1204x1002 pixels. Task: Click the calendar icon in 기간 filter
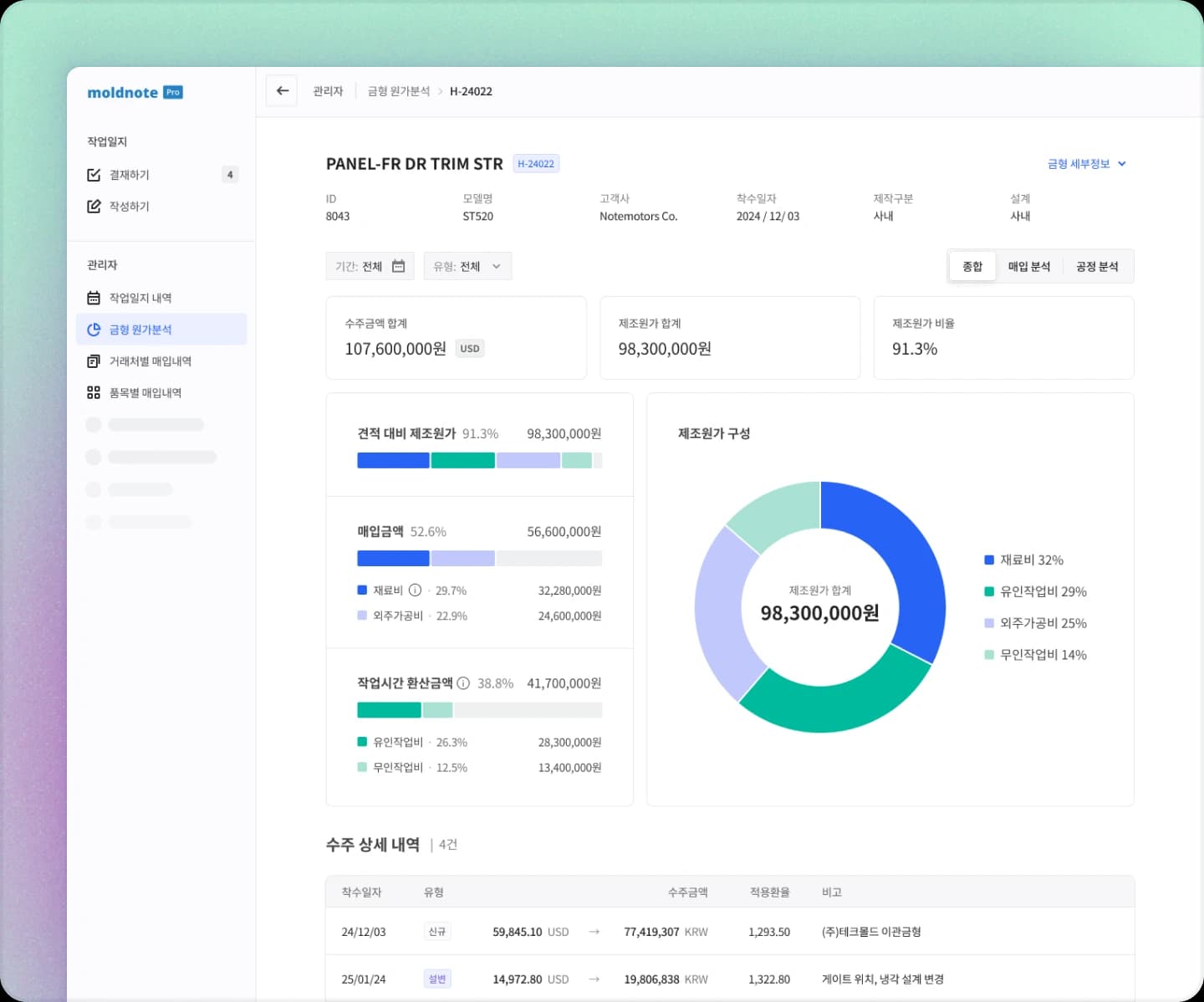click(399, 266)
